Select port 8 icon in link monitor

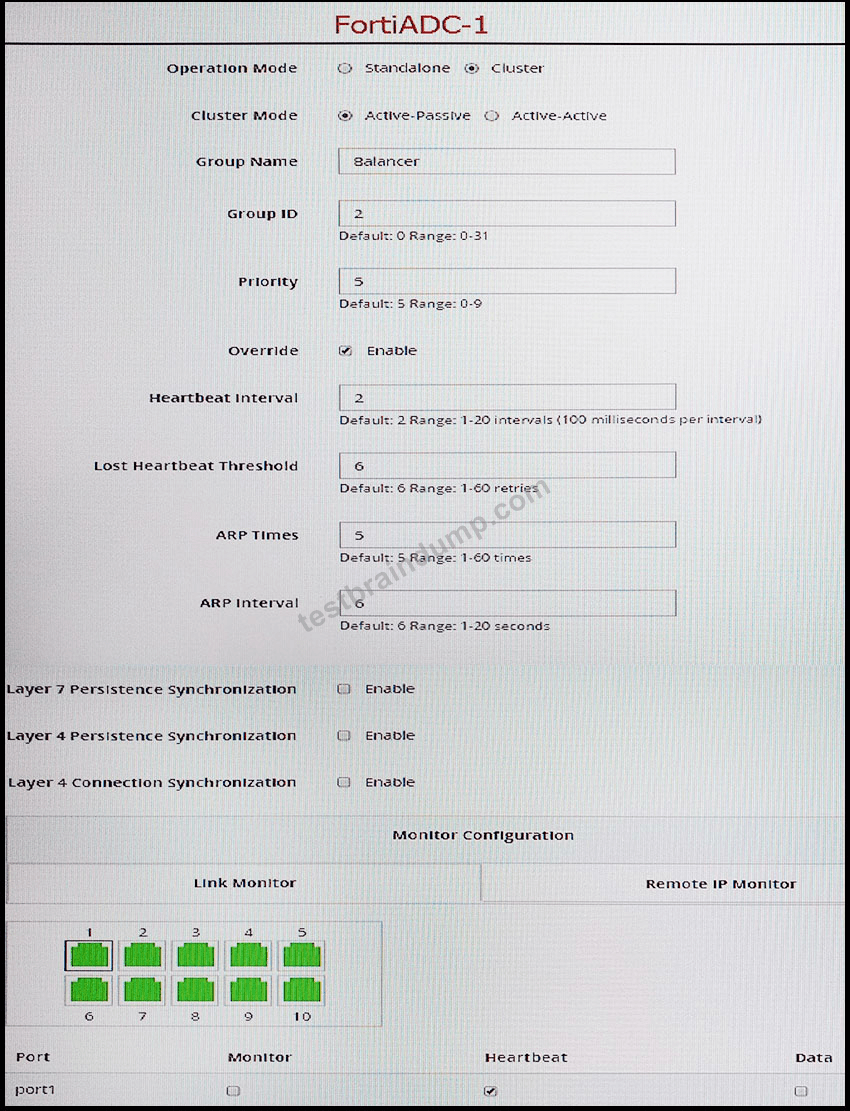pos(196,990)
